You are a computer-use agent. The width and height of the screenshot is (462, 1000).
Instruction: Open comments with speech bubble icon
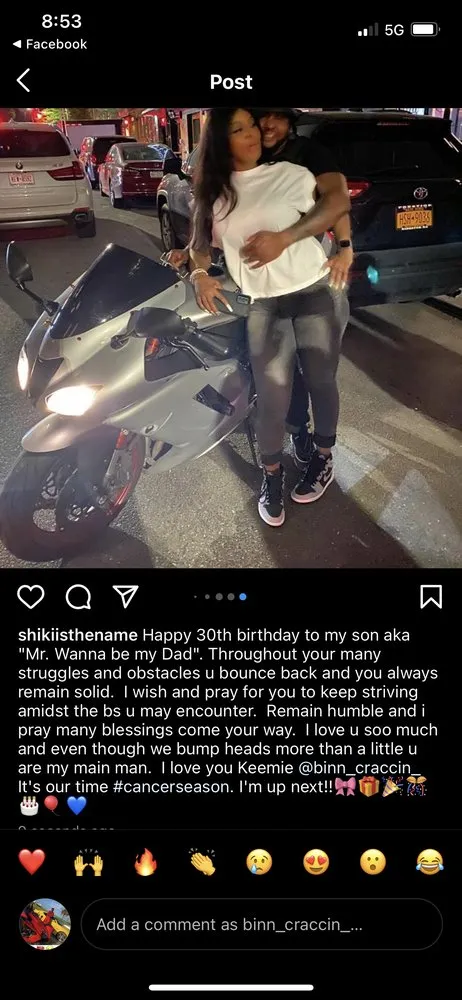click(x=78, y=597)
